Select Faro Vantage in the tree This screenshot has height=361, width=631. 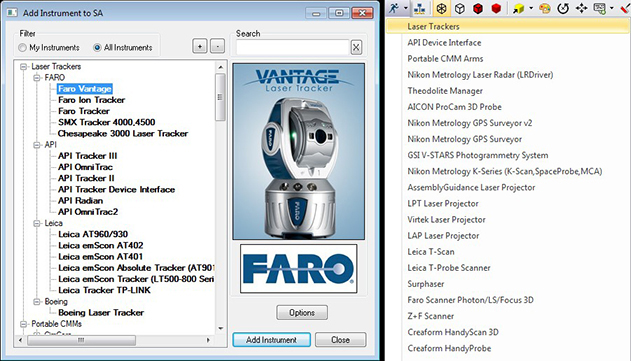(x=85, y=89)
